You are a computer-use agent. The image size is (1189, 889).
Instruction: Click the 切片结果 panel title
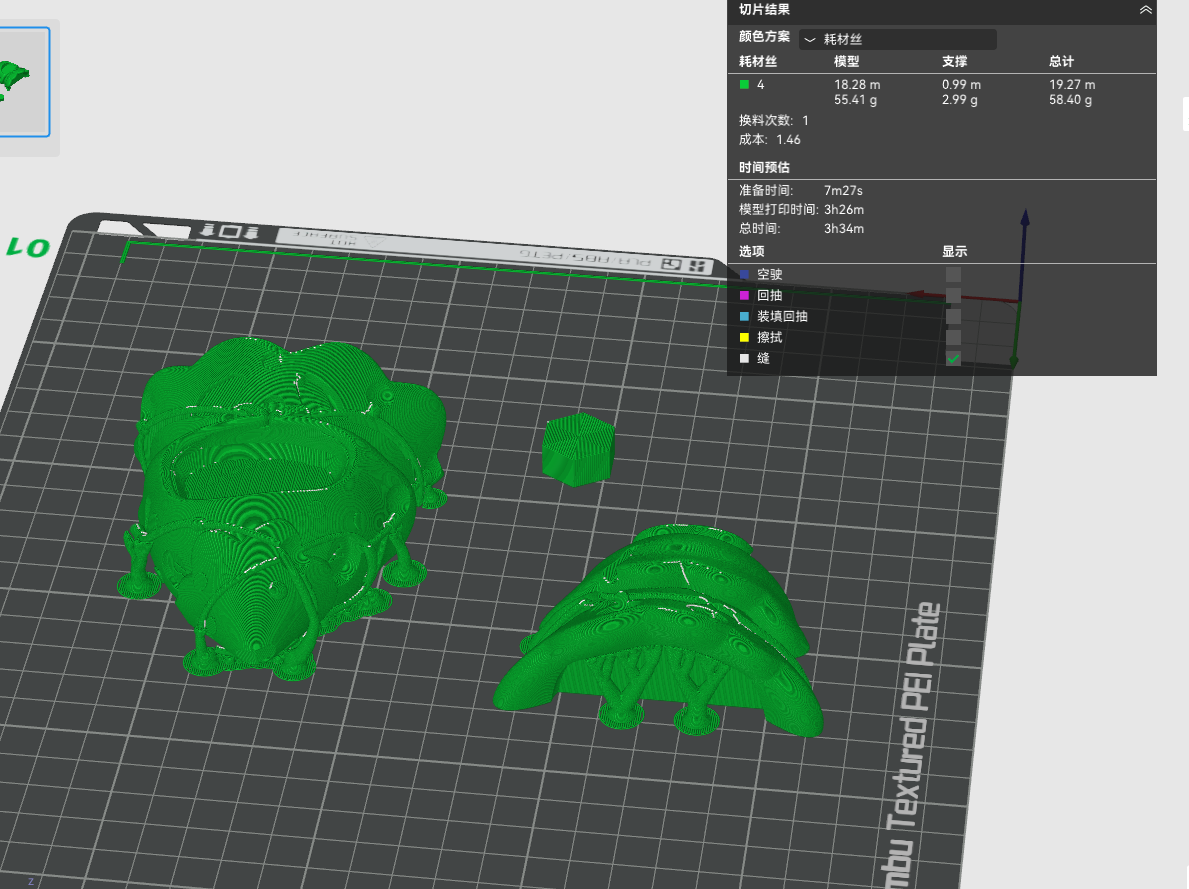pyautogui.click(x=764, y=10)
